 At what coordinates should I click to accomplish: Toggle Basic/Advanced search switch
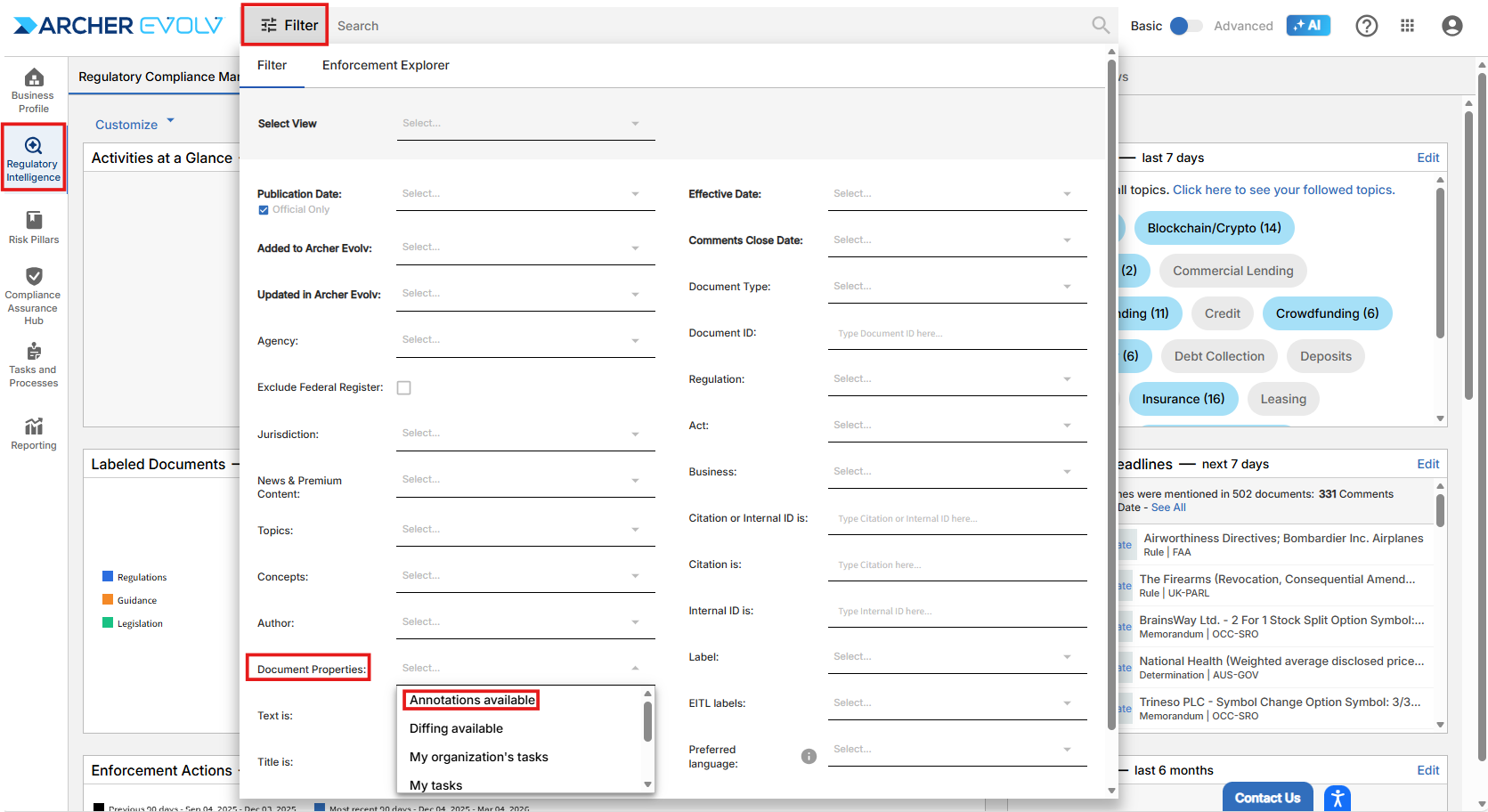tap(1184, 26)
